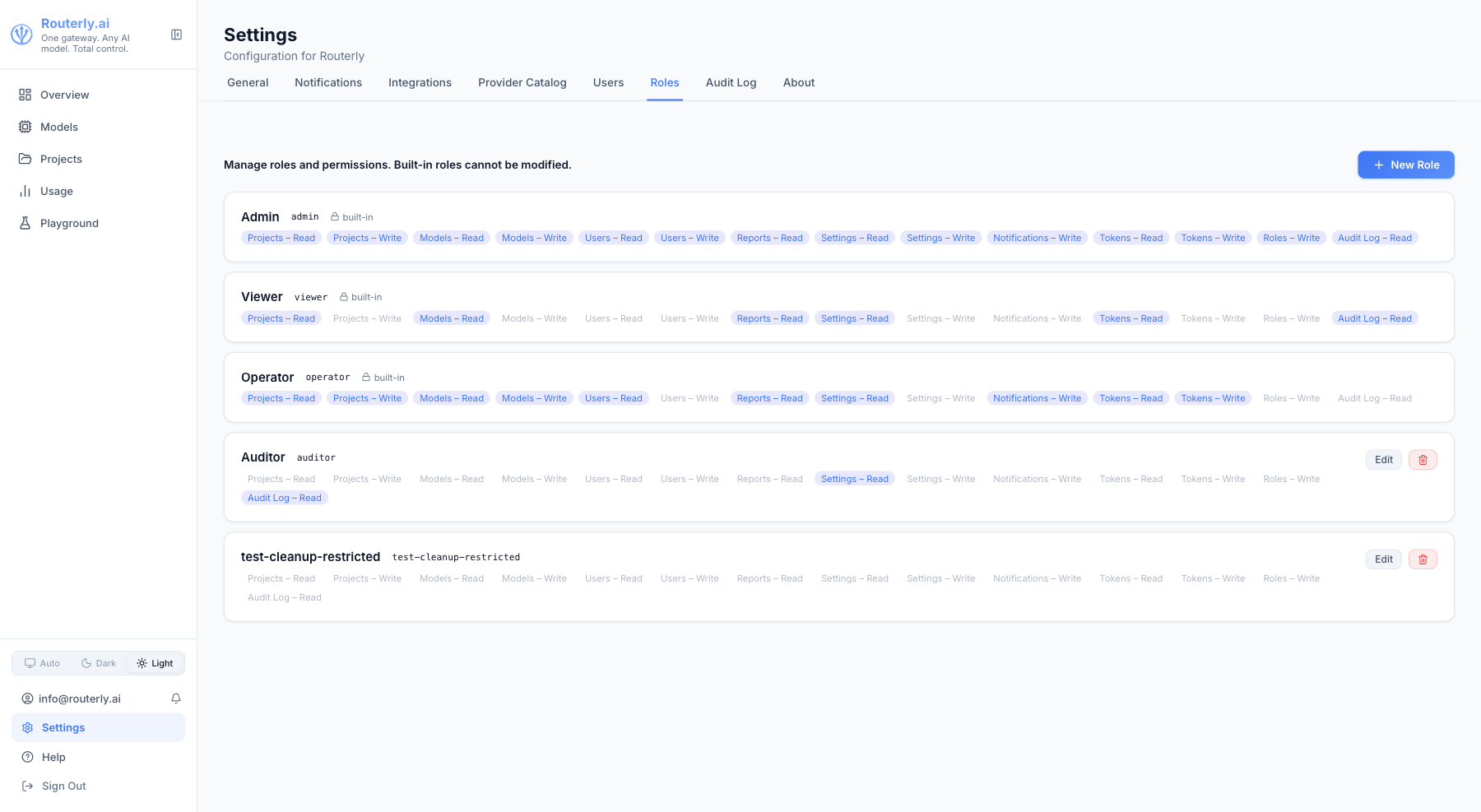The height and width of the screenshot is (812, 1481).
Task: Switch theme to Auto
Action: [42, 663]
